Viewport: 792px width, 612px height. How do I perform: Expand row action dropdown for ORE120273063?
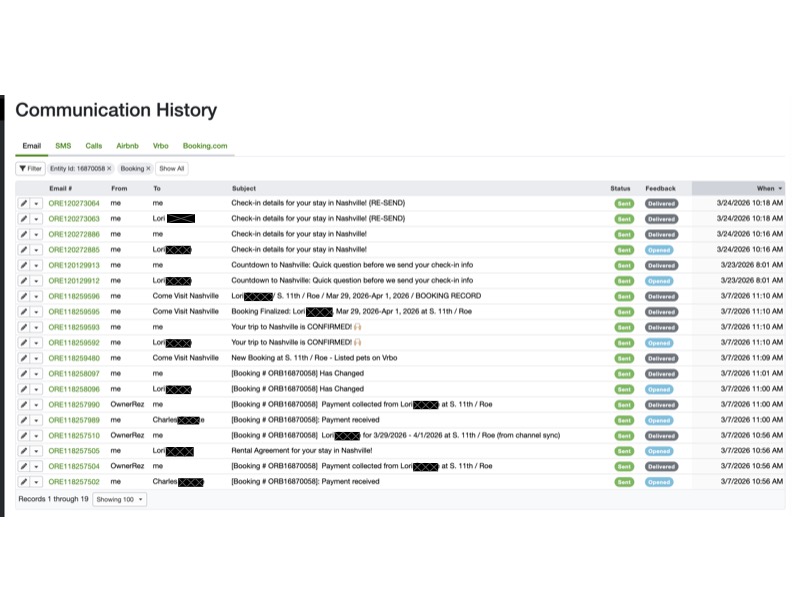click(x=36, y=219)
